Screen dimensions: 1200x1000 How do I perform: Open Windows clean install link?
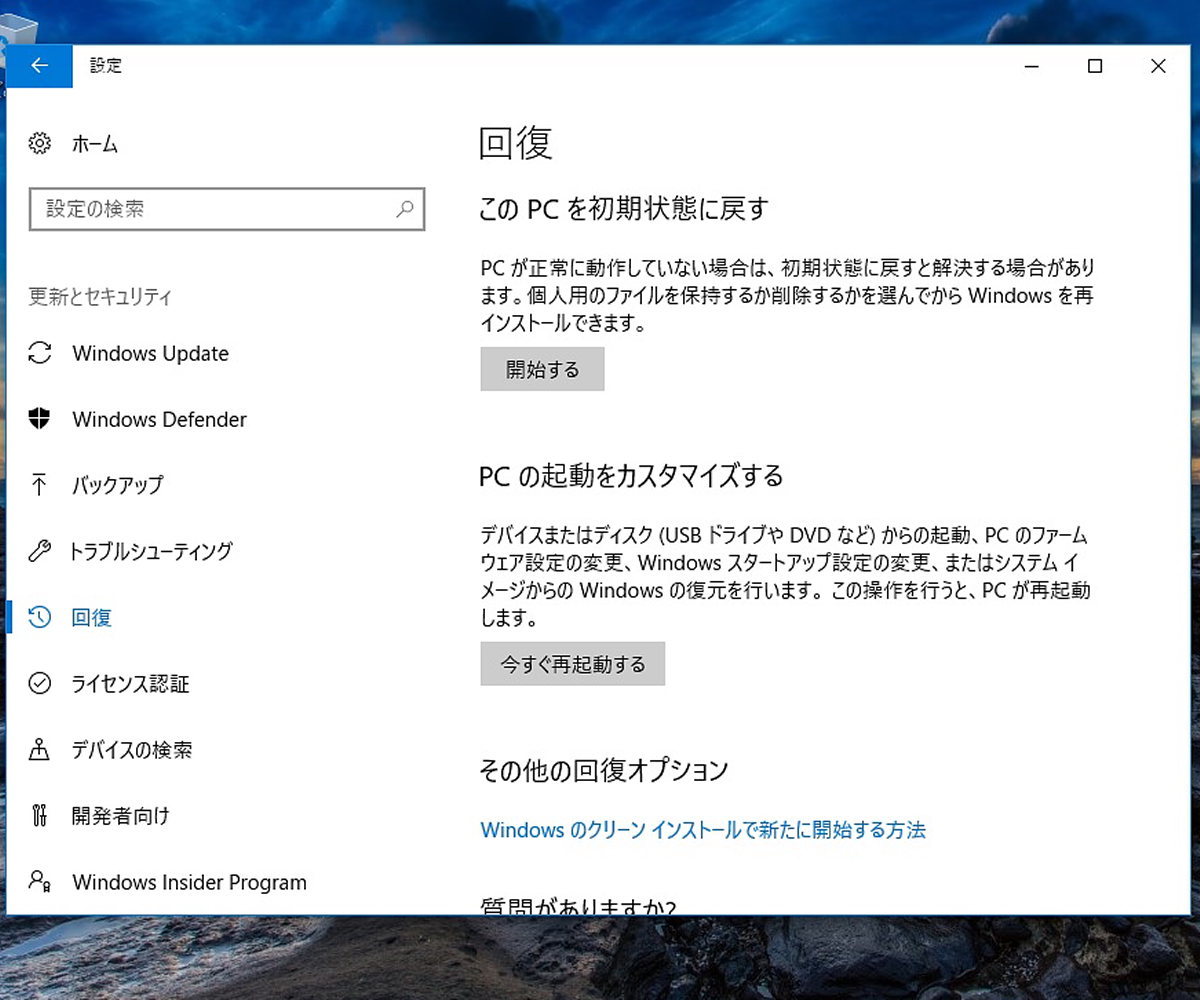click(x=703, y=829)
